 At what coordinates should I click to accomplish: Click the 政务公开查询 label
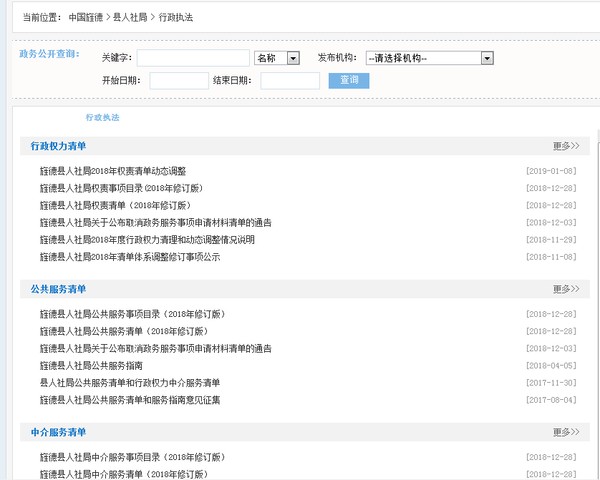click(49, 54)
